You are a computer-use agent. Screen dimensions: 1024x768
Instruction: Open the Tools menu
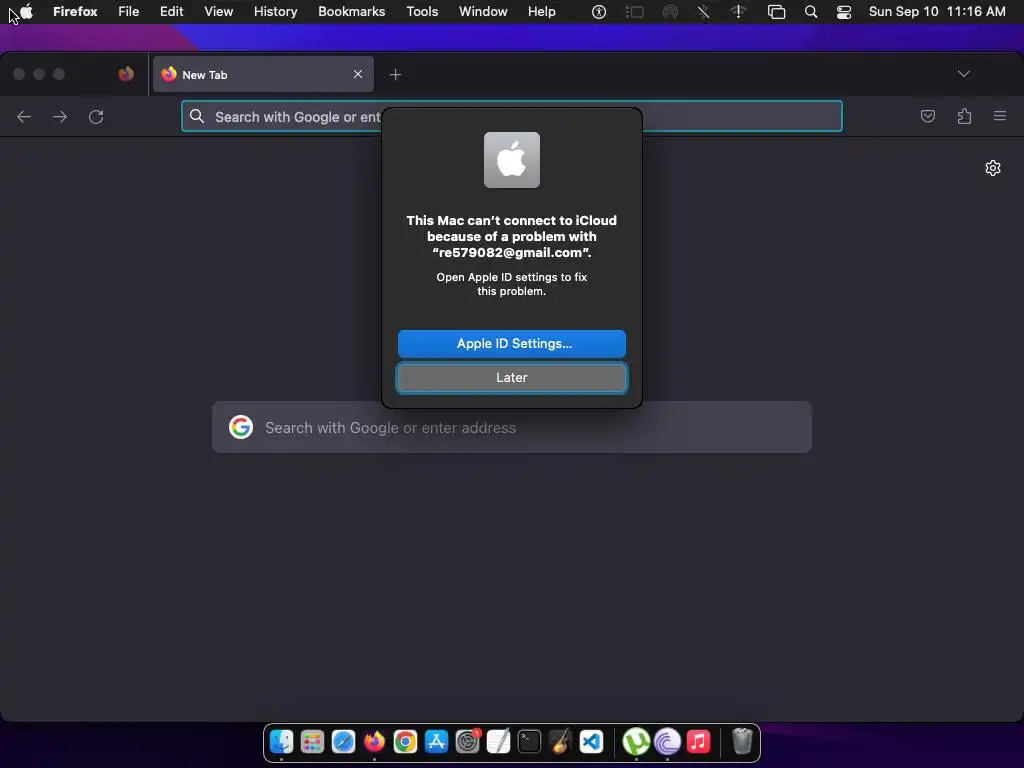tap(423, 12)
